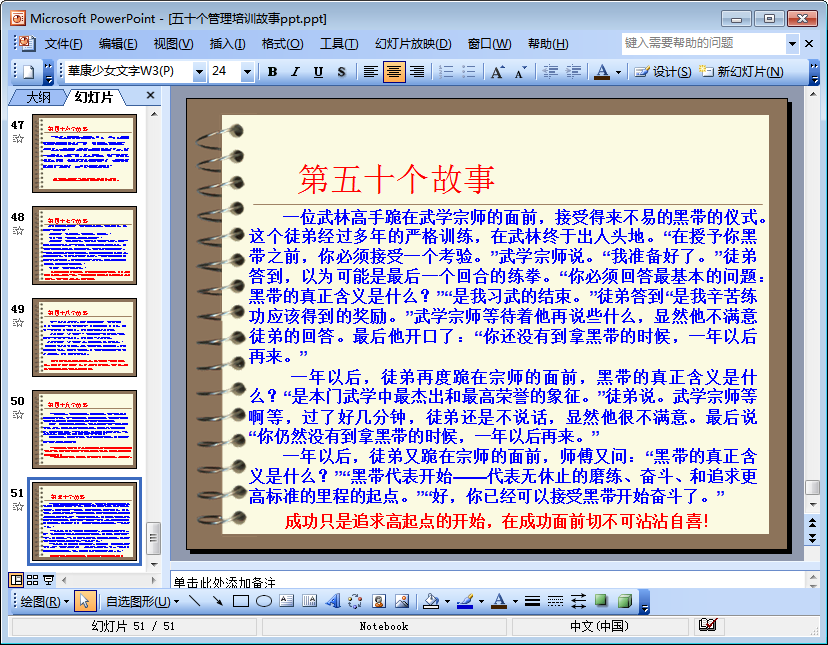Screen dimensions: 828x645
Task: Open the File menu
Action: coord(63,44)
